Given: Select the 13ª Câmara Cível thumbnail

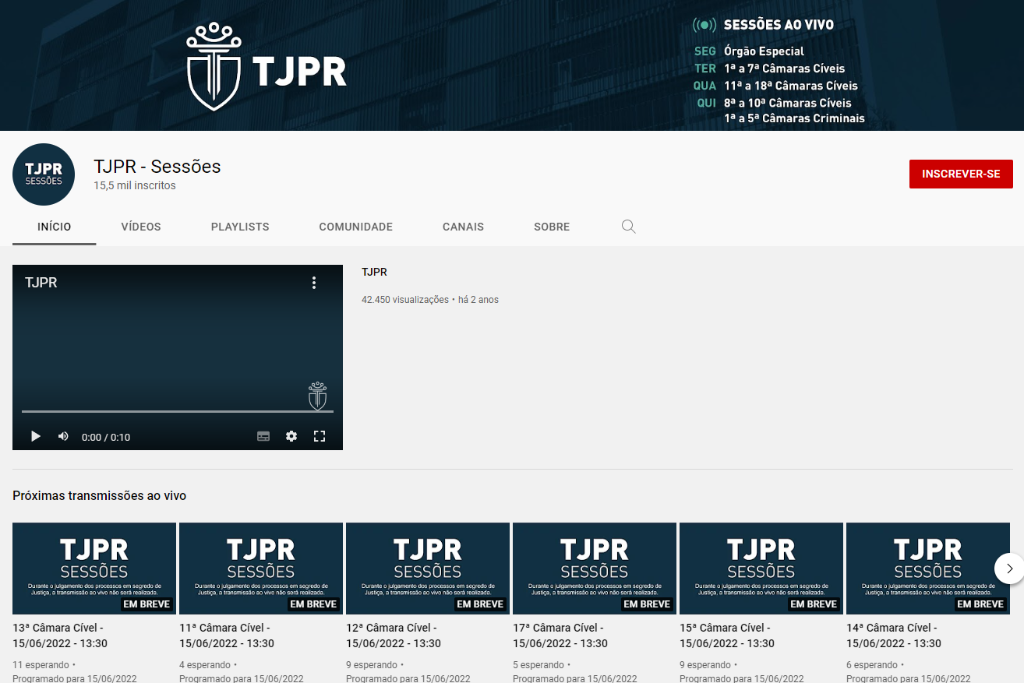Looking at the screenshot, I should point(94,568).
